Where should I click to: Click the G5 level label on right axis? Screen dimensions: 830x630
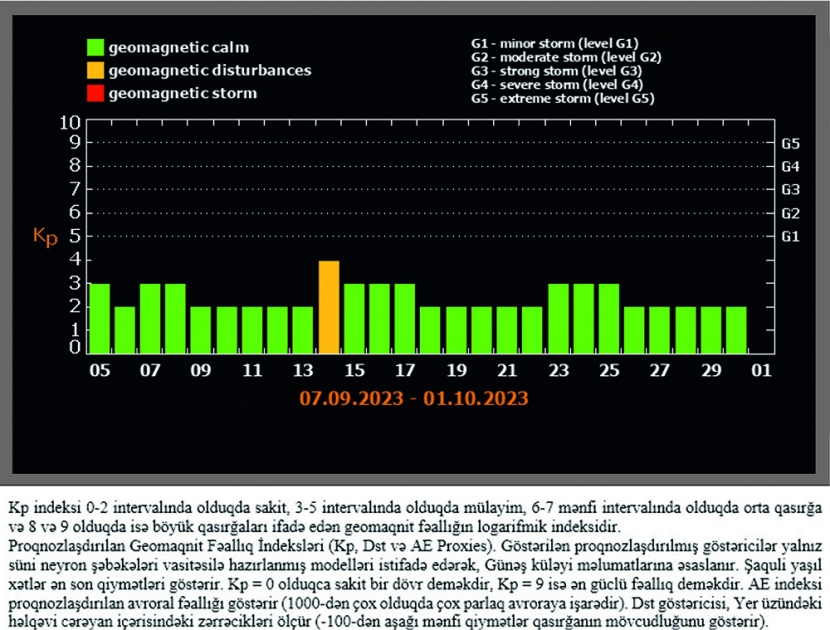point(789,143)
